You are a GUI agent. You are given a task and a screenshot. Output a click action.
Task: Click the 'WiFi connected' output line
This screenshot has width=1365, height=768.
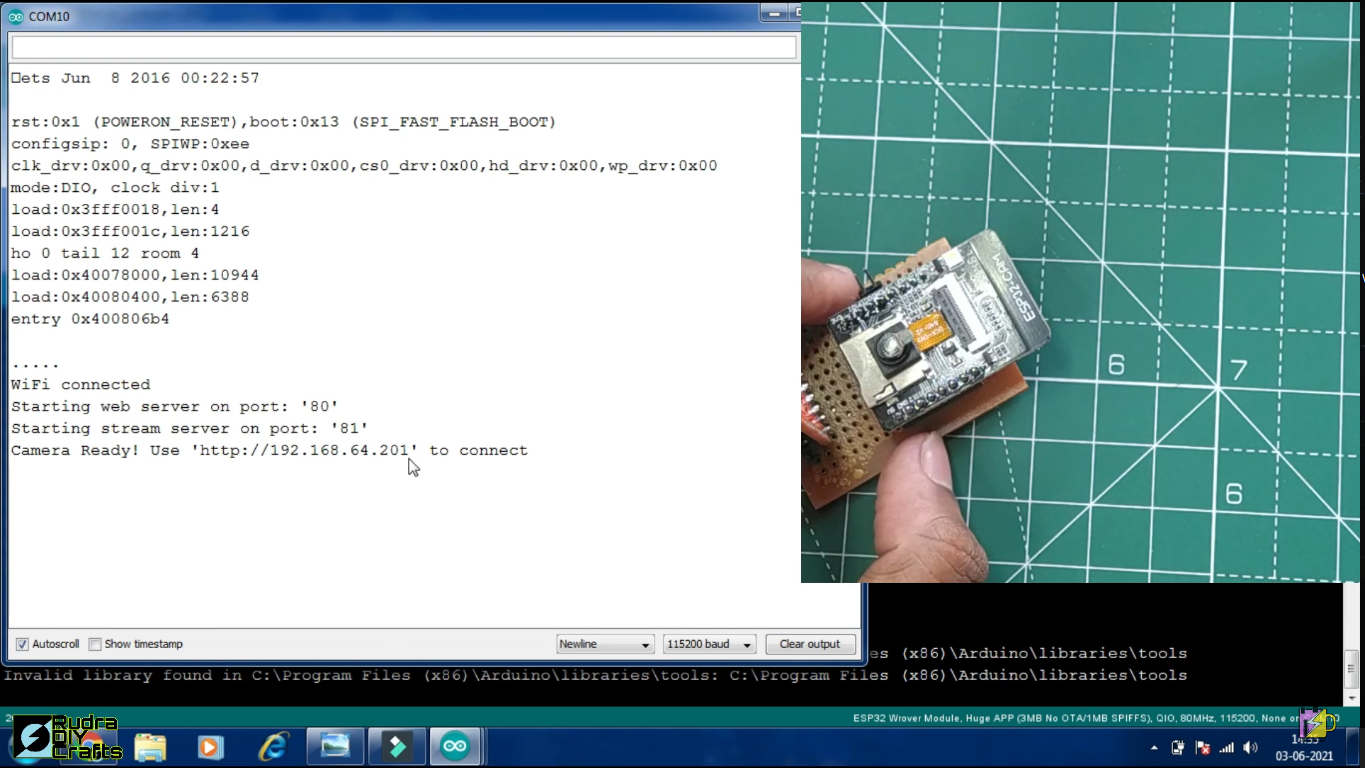(81, 385)
